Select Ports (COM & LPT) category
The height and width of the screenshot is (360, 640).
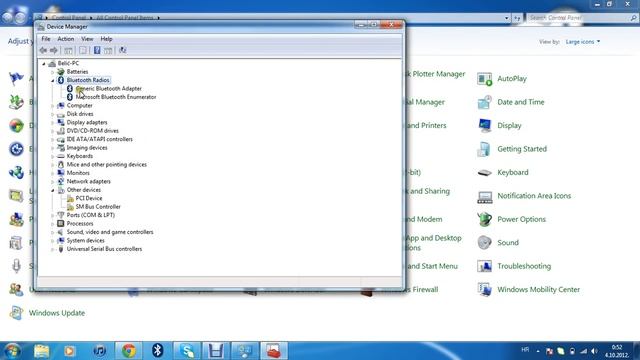91,215
